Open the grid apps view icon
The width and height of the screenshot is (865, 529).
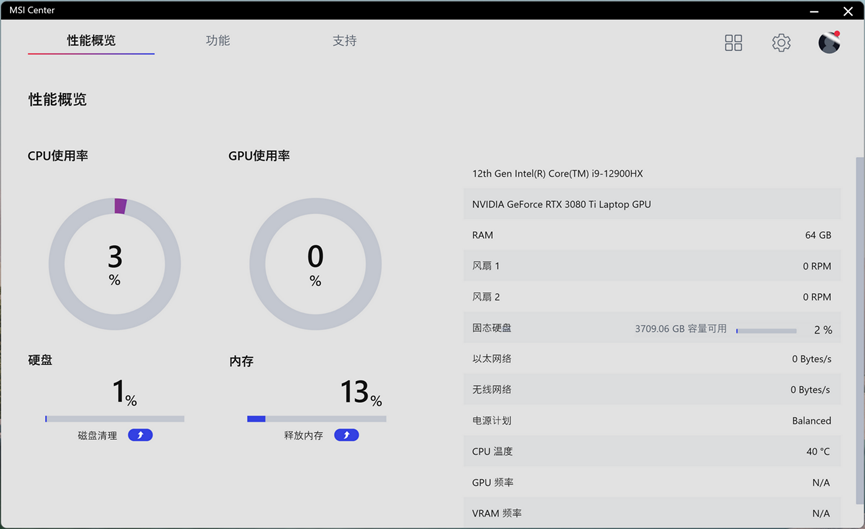click(733, 43)
